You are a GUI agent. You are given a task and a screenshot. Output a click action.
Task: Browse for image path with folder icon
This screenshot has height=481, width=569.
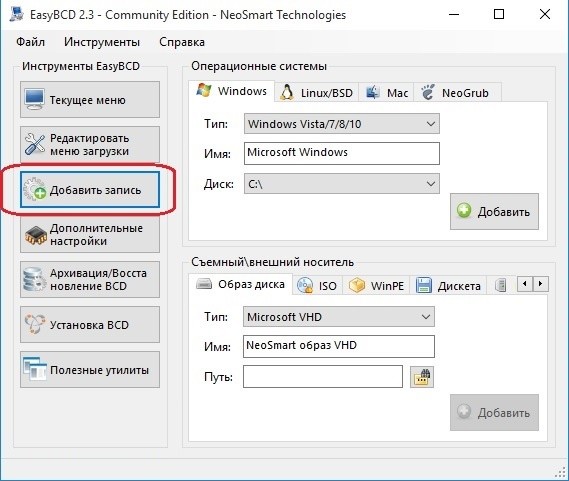pyautogui.click(x=422, y=377)
